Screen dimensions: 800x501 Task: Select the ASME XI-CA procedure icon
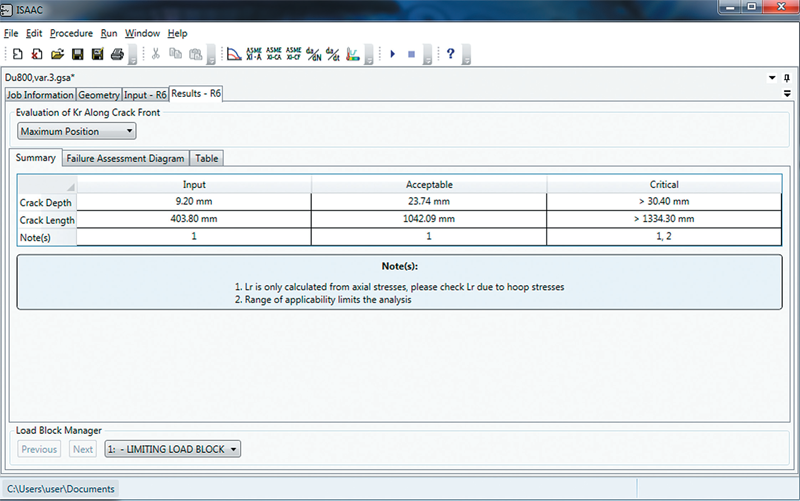[x=274, y=54]
